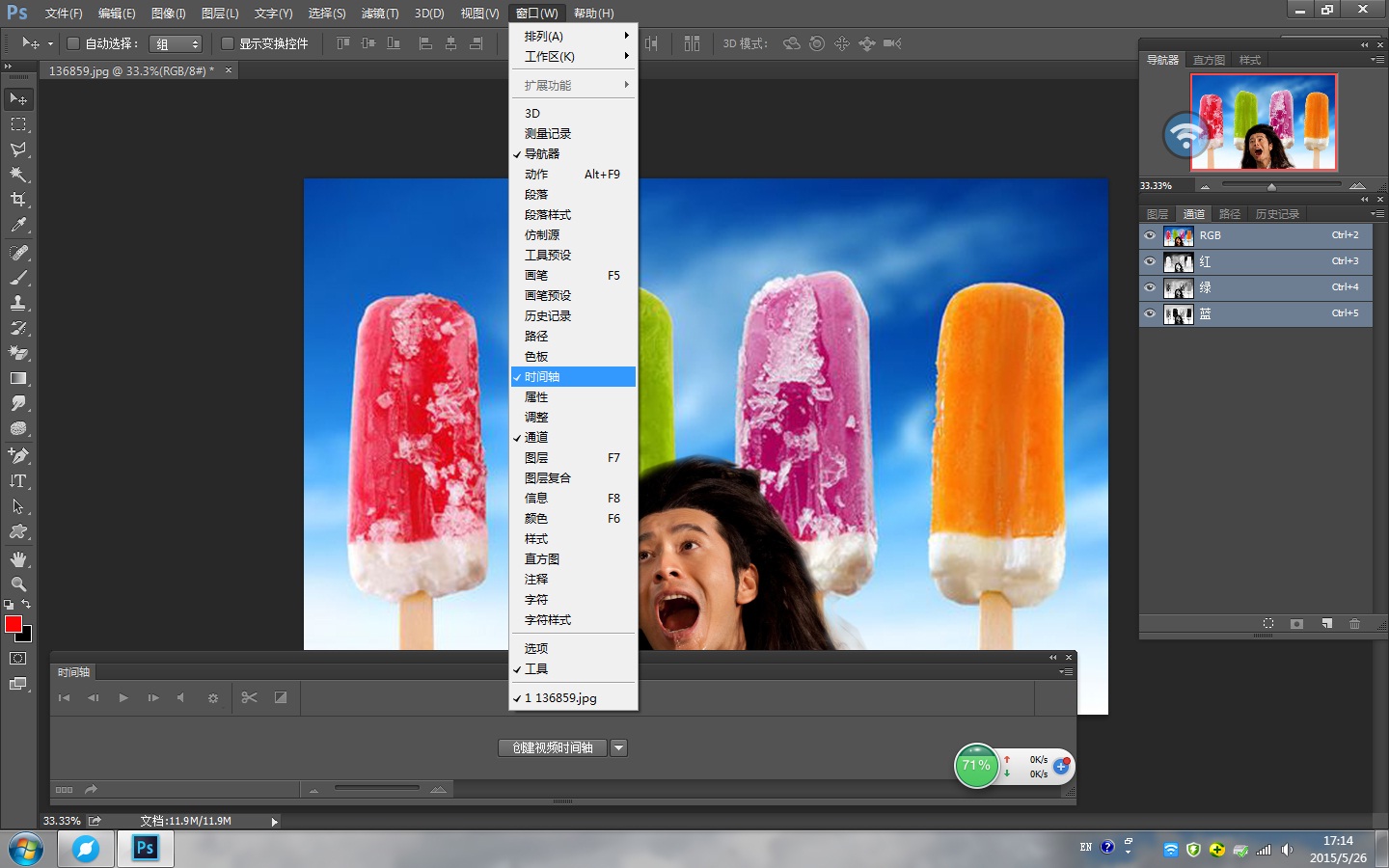Create new channel icon in Channels panel
This screenshot has width=1389, height=868.
click(1326, 624)
